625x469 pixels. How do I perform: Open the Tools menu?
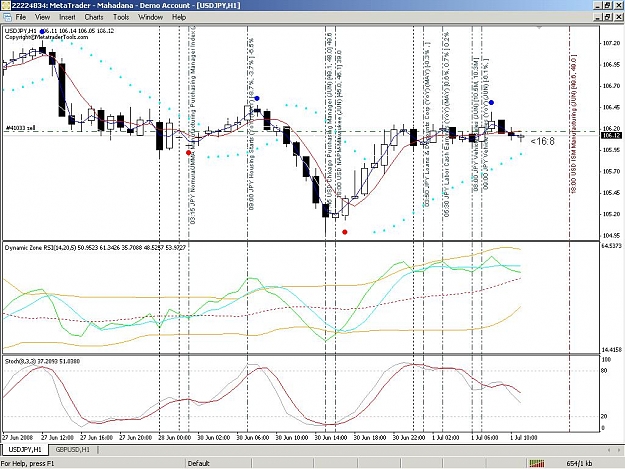(x=121, y=17)
